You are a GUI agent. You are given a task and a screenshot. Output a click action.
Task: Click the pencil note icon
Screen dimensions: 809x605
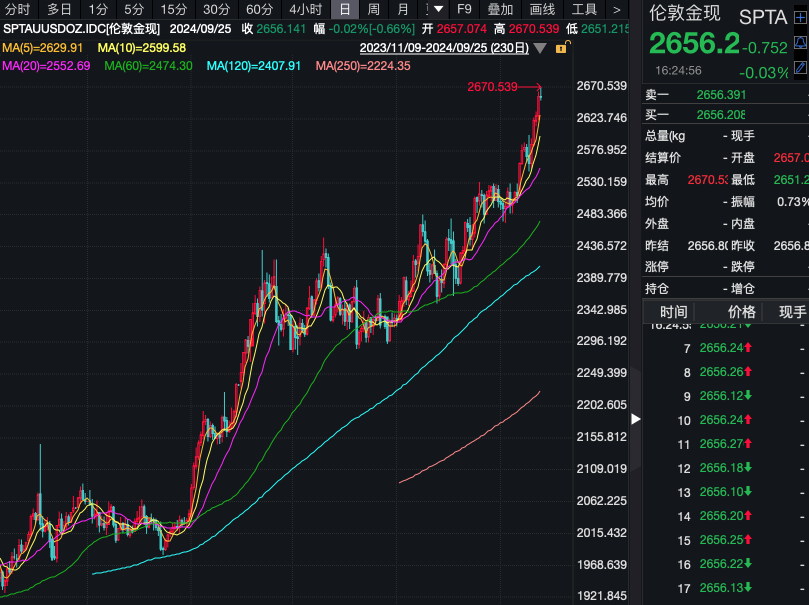[800, 68]
